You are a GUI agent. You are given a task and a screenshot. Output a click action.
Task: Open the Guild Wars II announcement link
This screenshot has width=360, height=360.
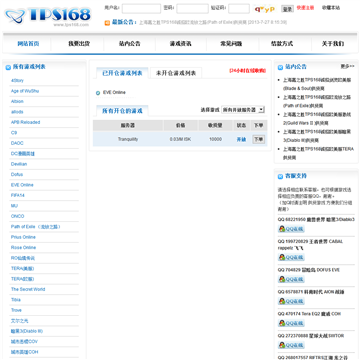[x=317, y=119]
